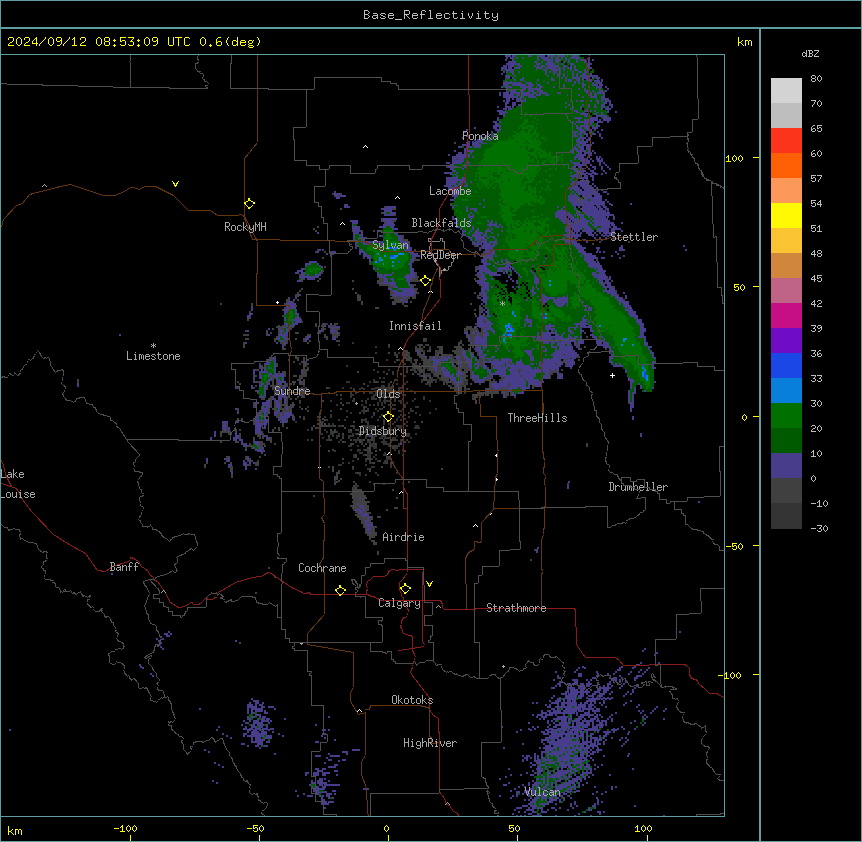Click the Sundre town label

[292, 391]
